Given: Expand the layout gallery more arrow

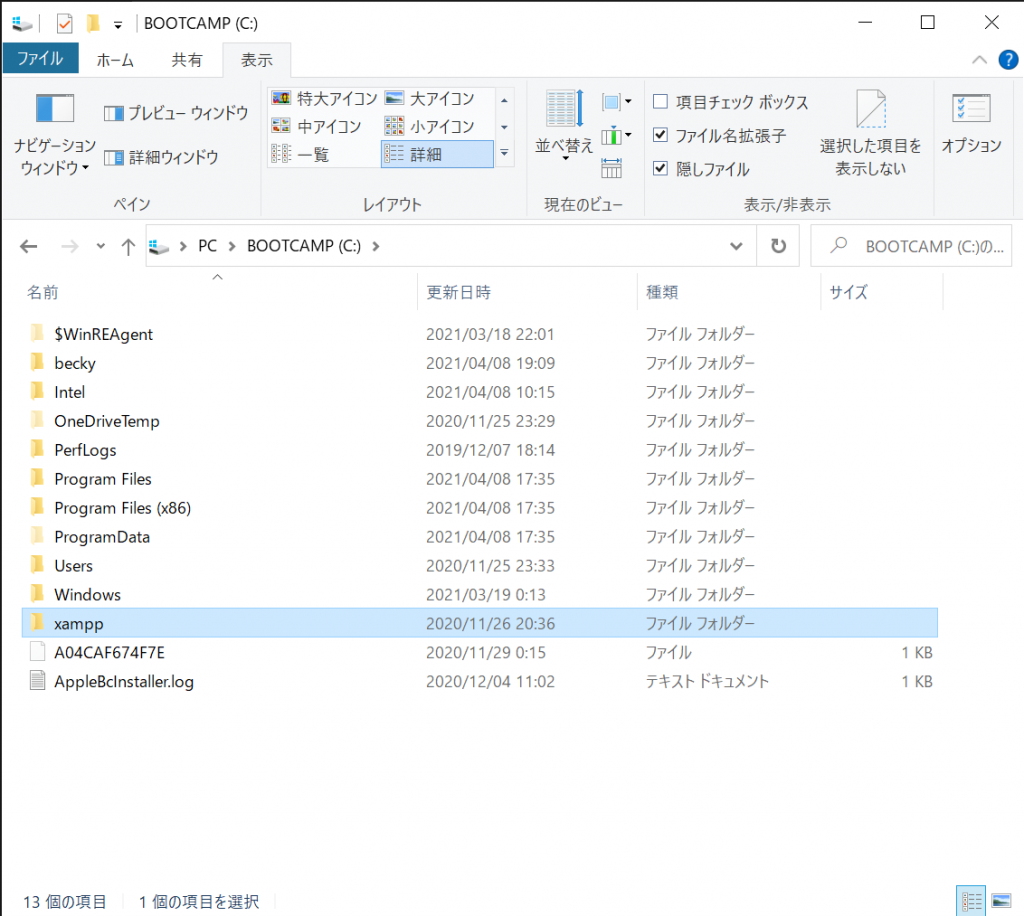Looking at the screenshot, I should click(x=505, y=153).
